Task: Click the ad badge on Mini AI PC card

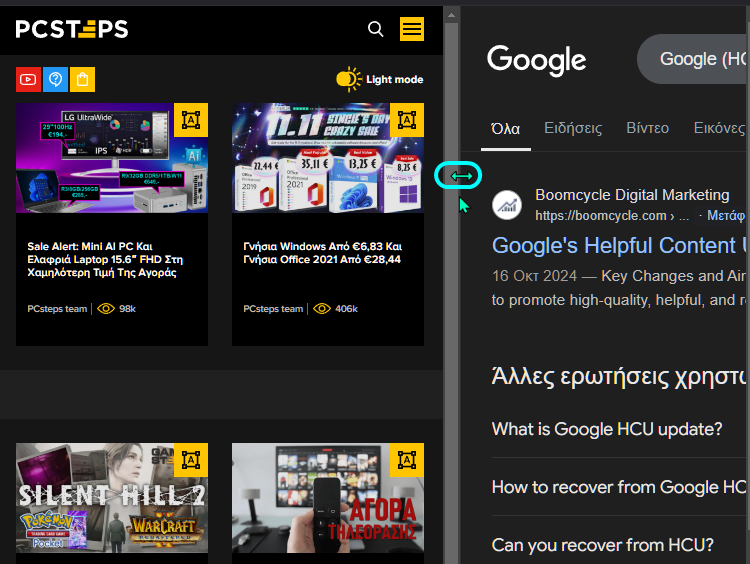Action: [x=191, y=120]
